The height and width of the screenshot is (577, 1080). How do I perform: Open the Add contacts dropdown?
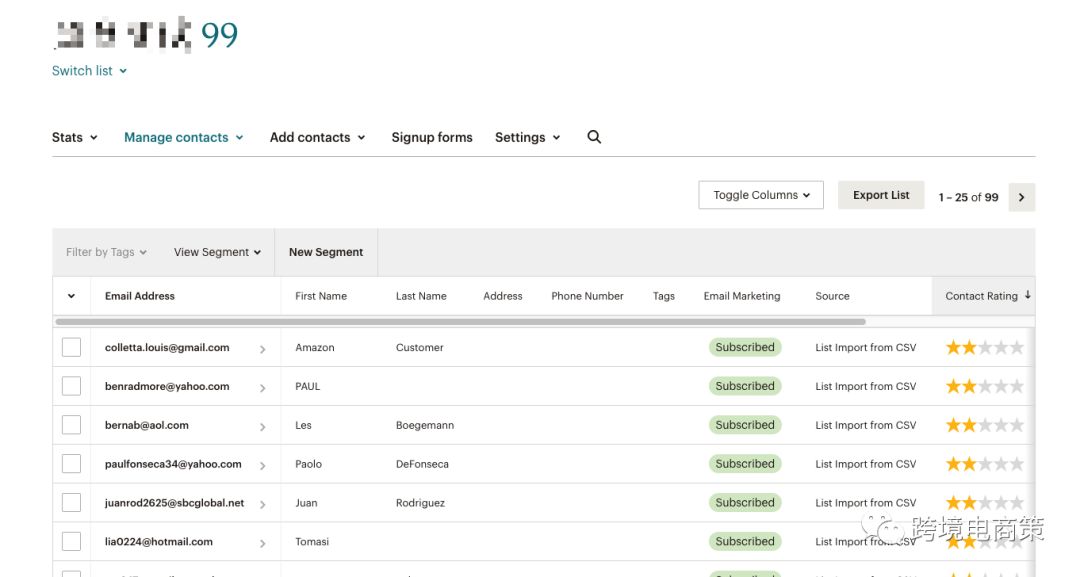click(318, 137)
